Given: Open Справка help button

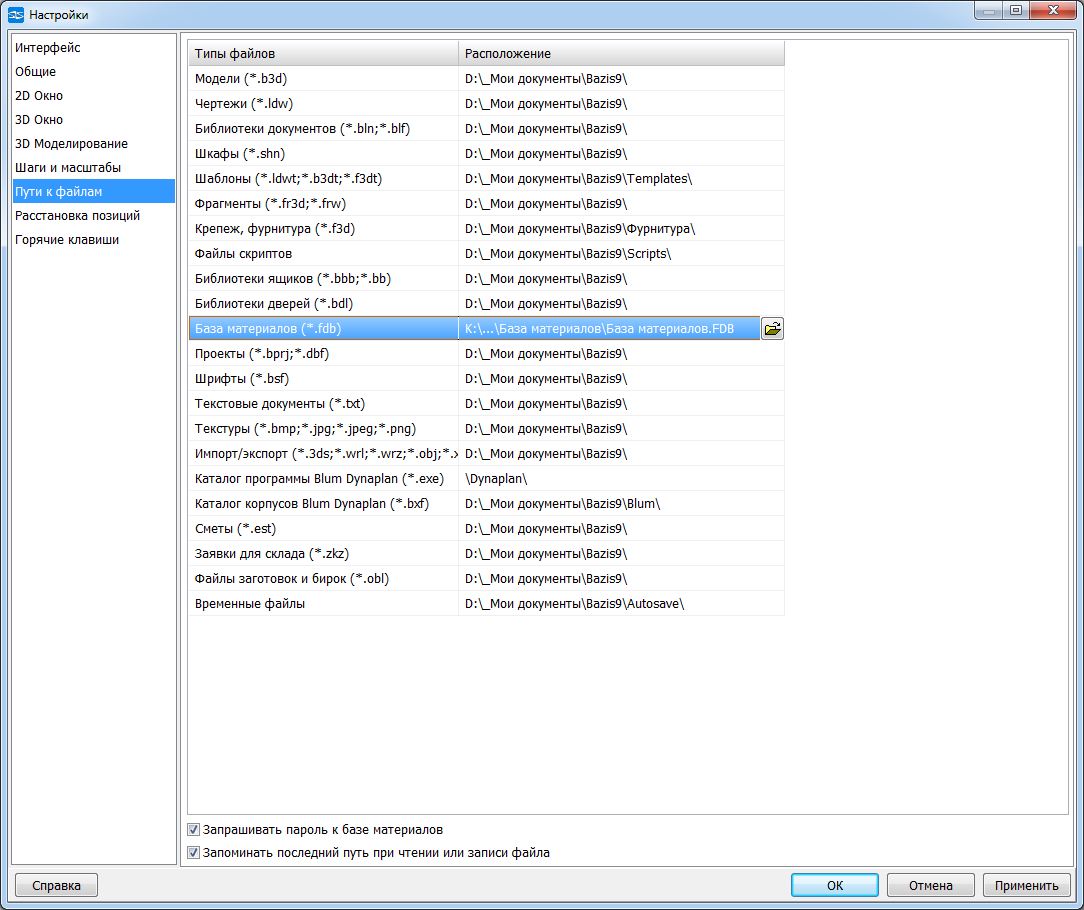Looking at the screenshot, I should point(56,885).
